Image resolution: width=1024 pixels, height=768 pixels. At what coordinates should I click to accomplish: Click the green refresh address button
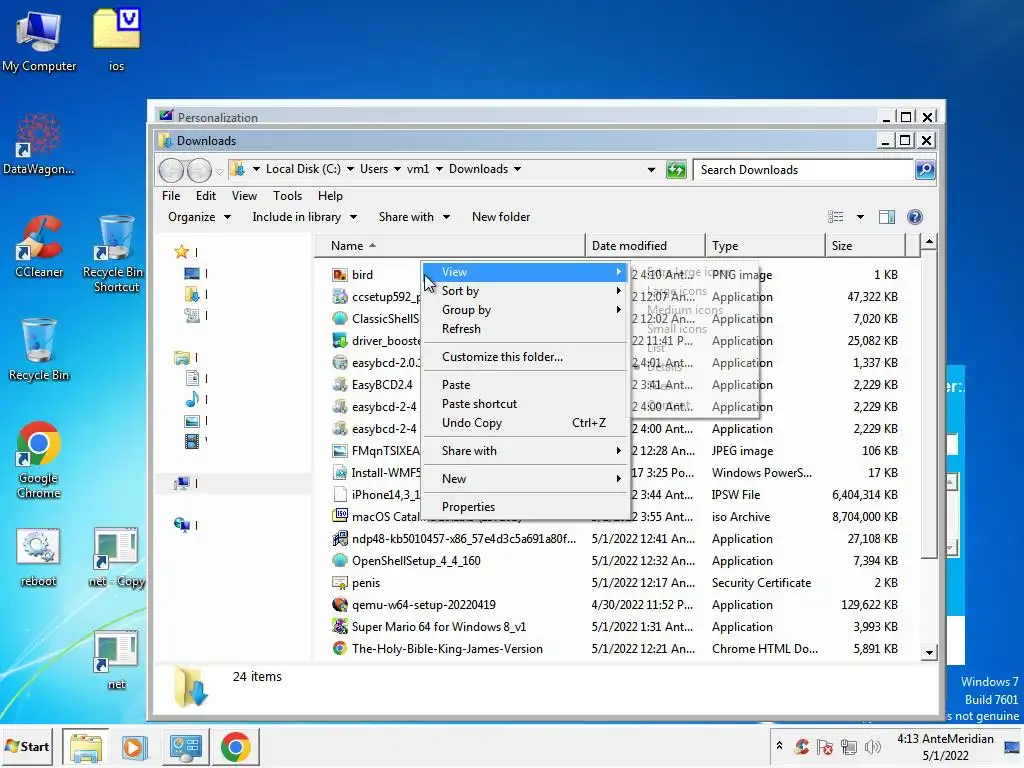pos(676,170)
